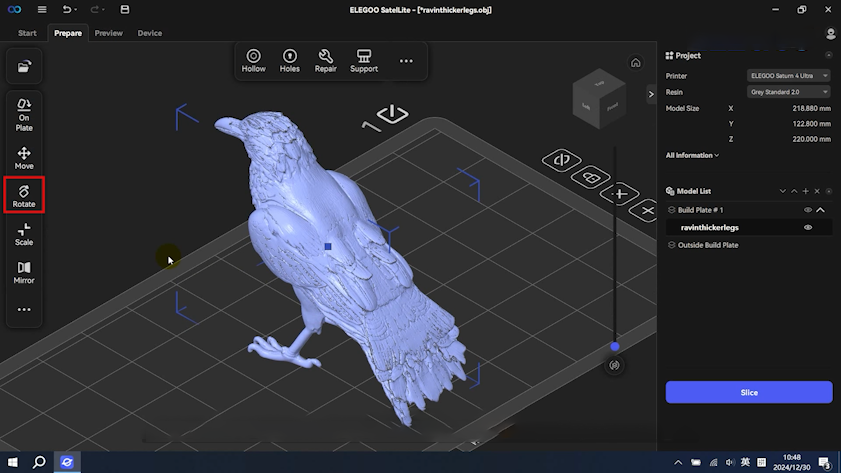
Task: Click the home view reset icon
Action: [636, 63]
